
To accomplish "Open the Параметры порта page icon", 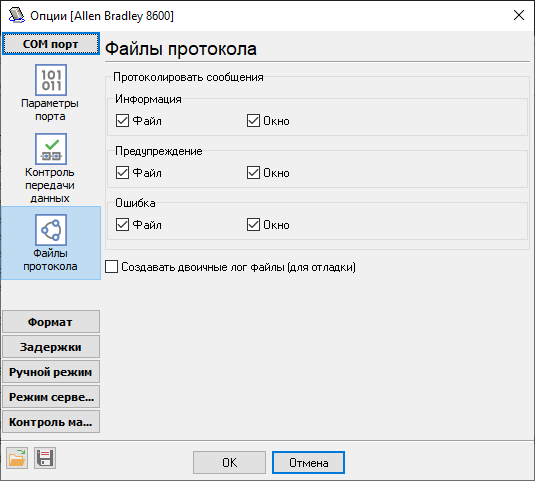I will pyautogui.click(x=51, y=80).
